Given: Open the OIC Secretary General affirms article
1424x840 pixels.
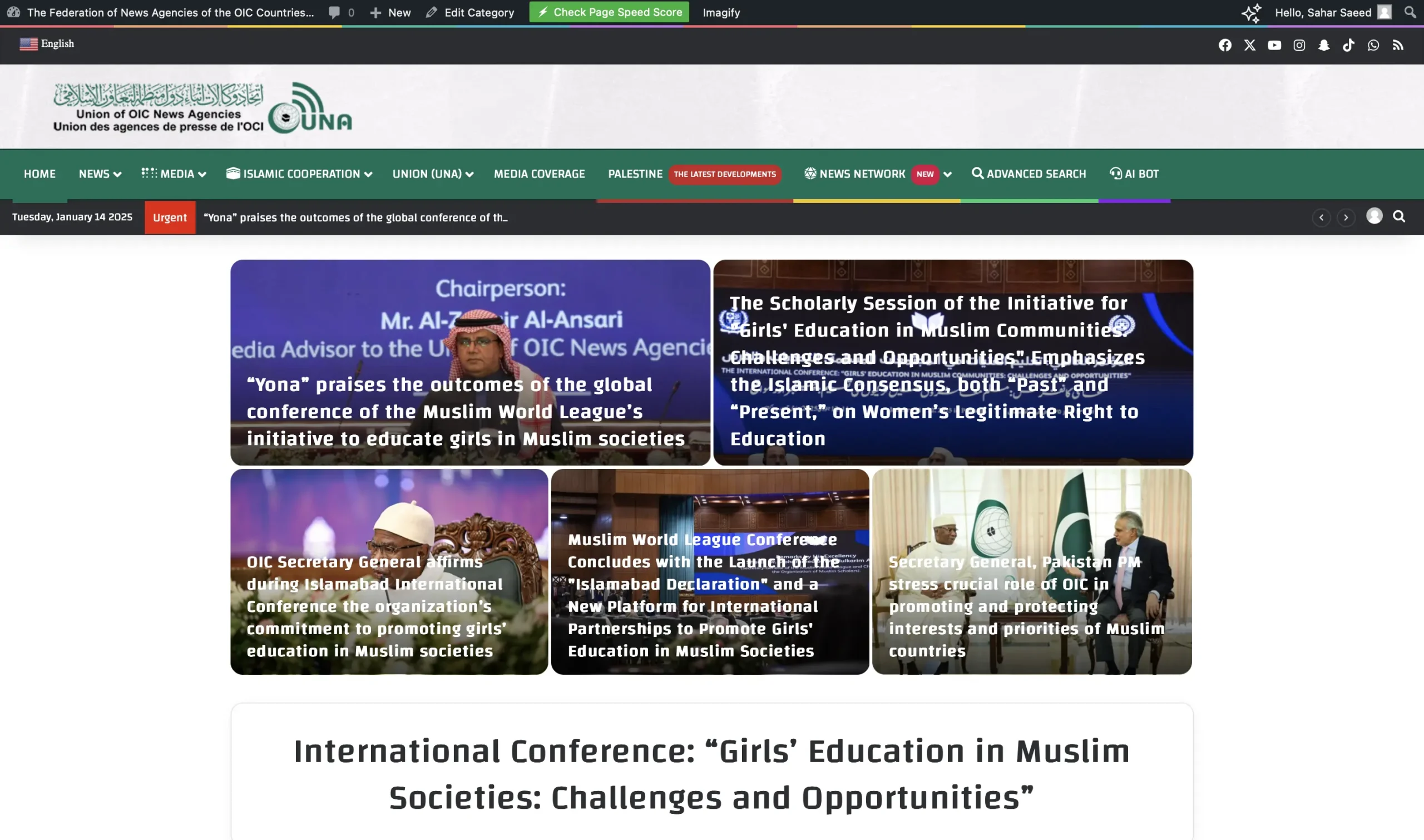Looking at the screenshot, I should (x=389, y=572).
